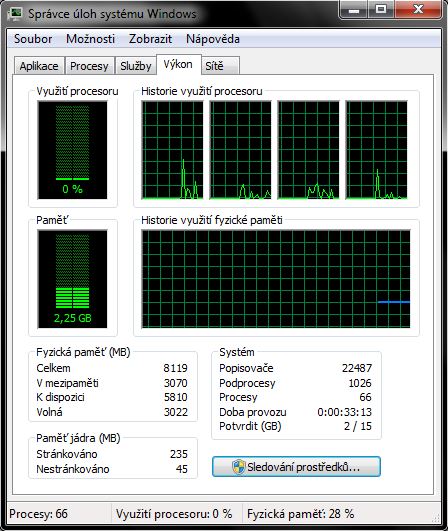
Task: Switch to the Sítě tab
Action: [220, 66]
